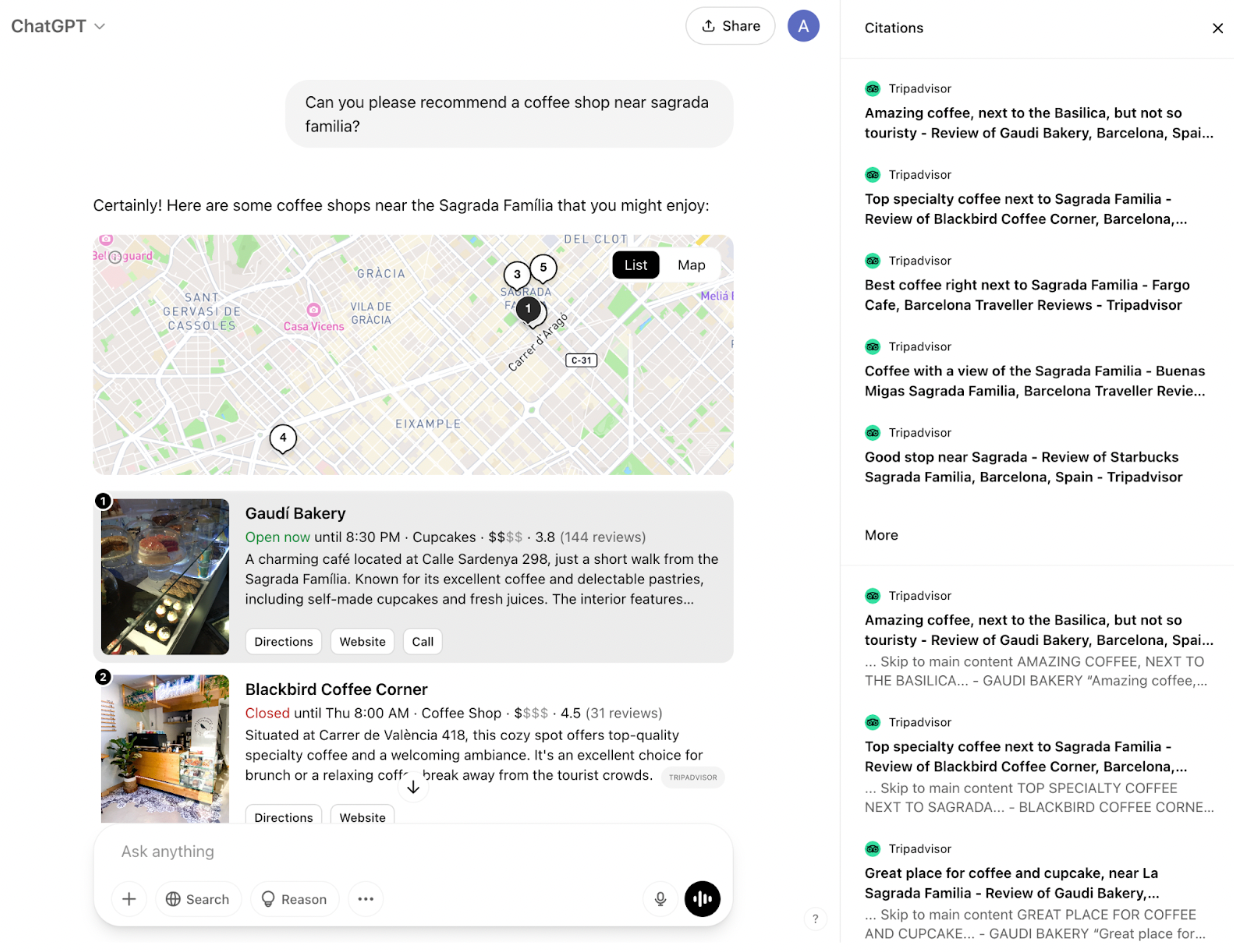Close the Citations panel

1218,28
